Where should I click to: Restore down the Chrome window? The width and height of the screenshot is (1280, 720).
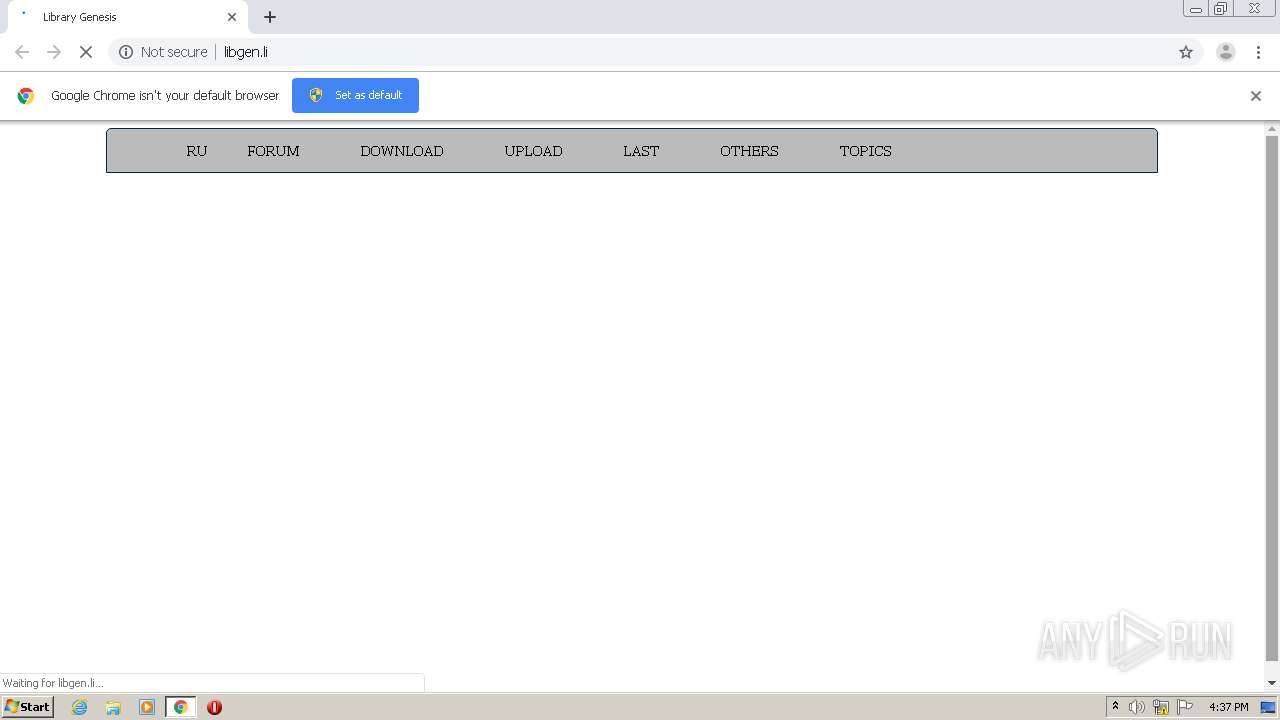[1221, 9]
